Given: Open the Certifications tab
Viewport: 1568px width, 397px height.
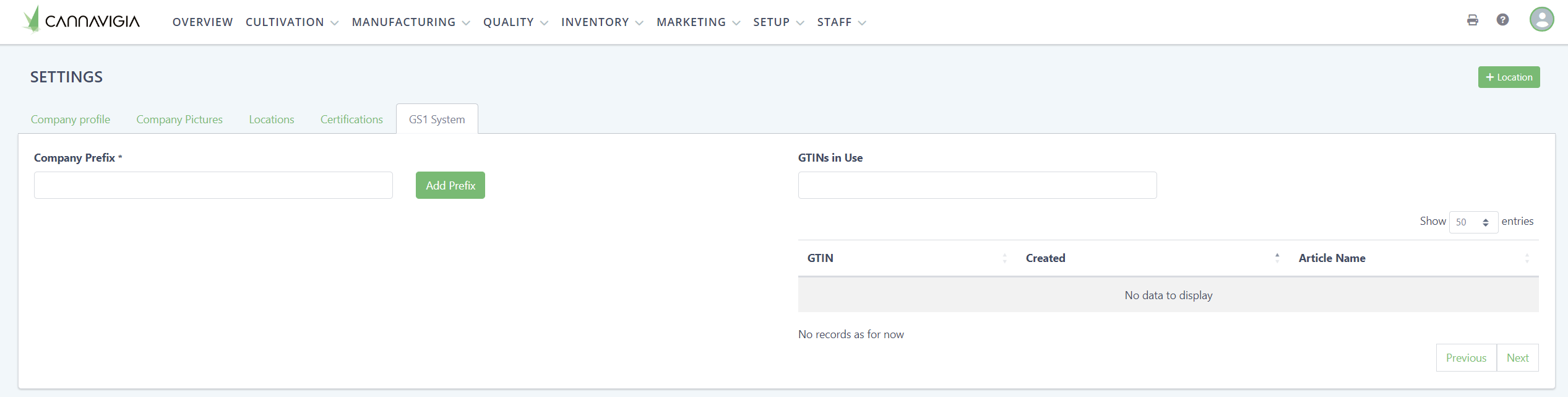Looking at the screenshot, I should coord(351,120).
